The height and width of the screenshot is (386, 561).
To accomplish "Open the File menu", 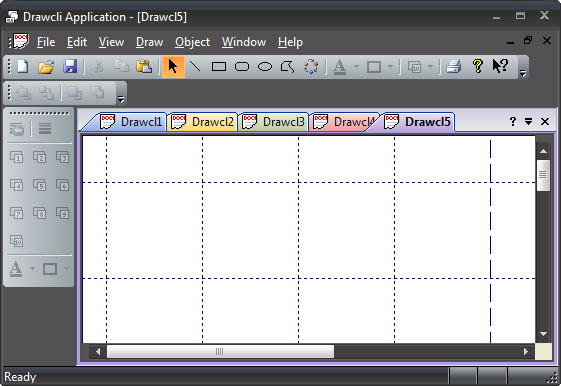I will pyautogui.click(x=46, y=42).
